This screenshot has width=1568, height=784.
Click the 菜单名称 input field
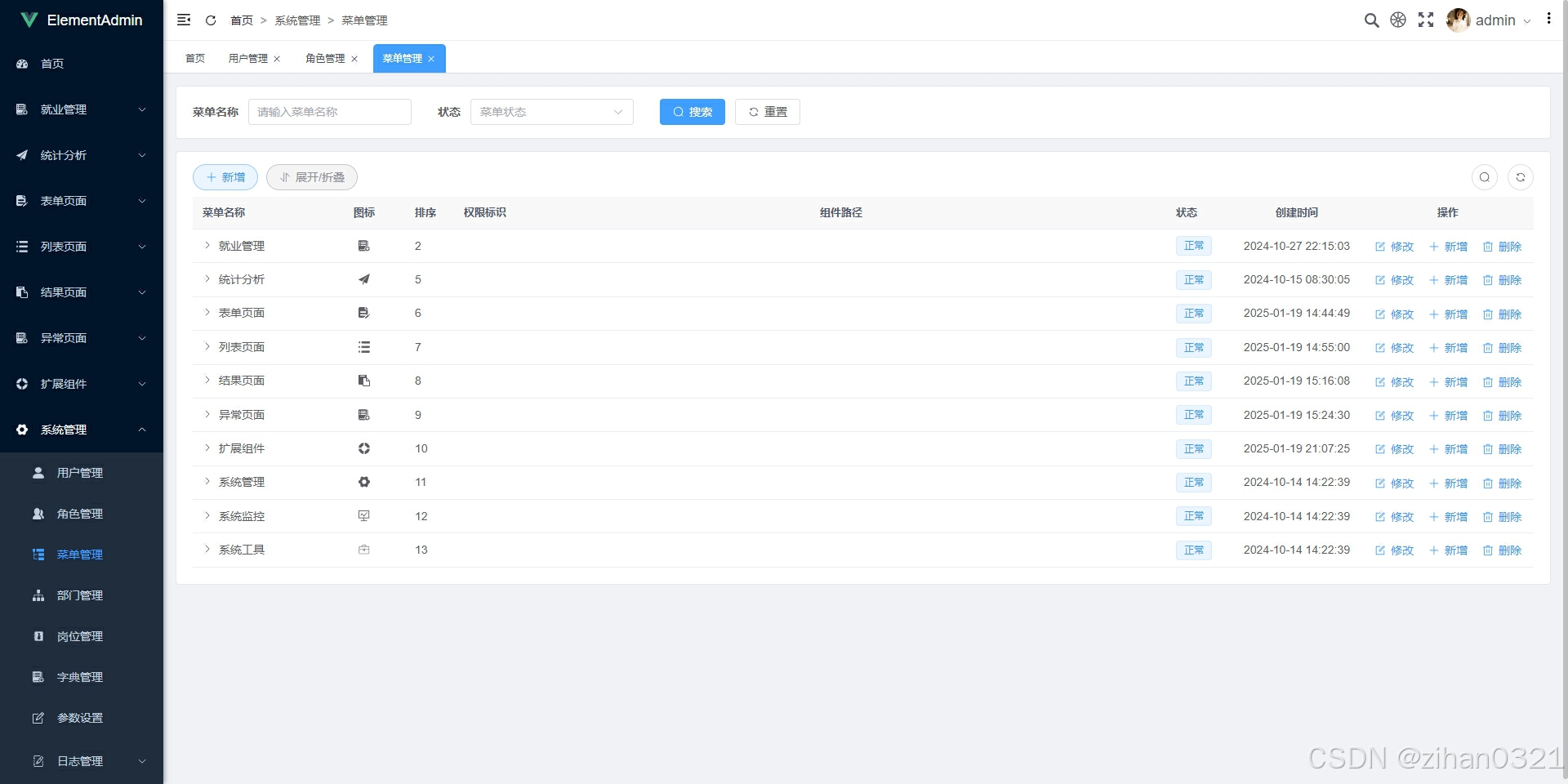(330, 112)
